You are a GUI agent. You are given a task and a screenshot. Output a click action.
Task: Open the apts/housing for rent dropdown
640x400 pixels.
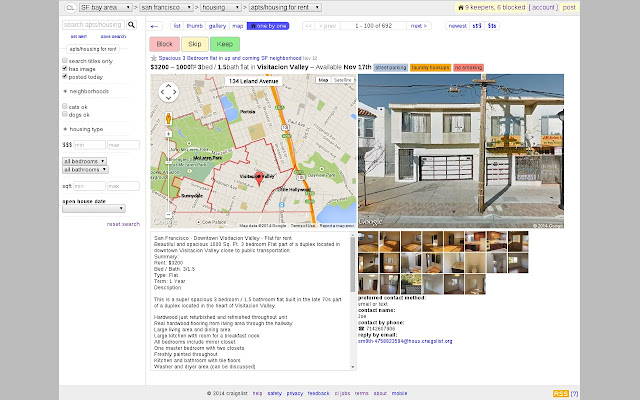pos(285,7)
